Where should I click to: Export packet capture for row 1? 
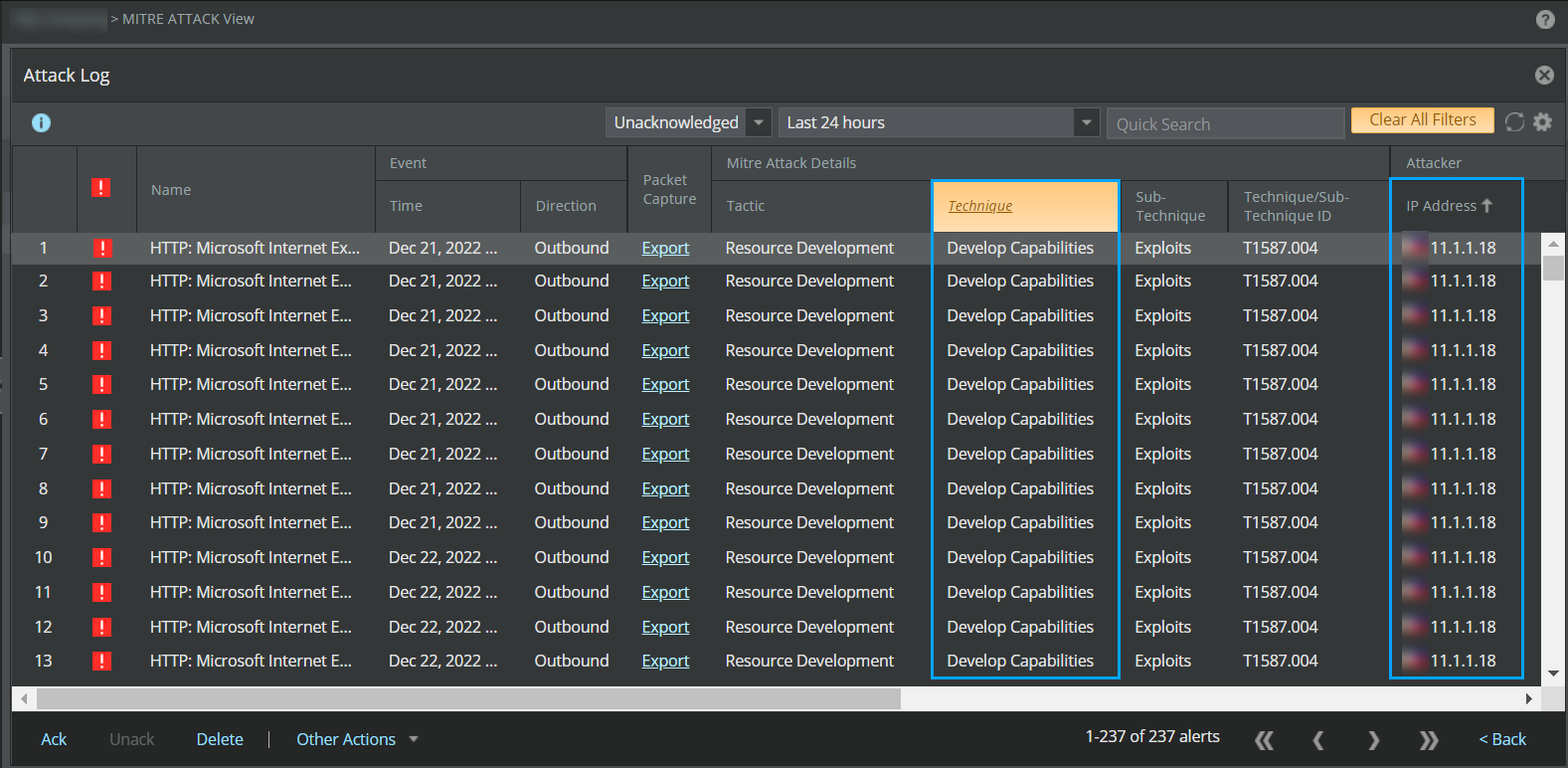pos(665,248)
